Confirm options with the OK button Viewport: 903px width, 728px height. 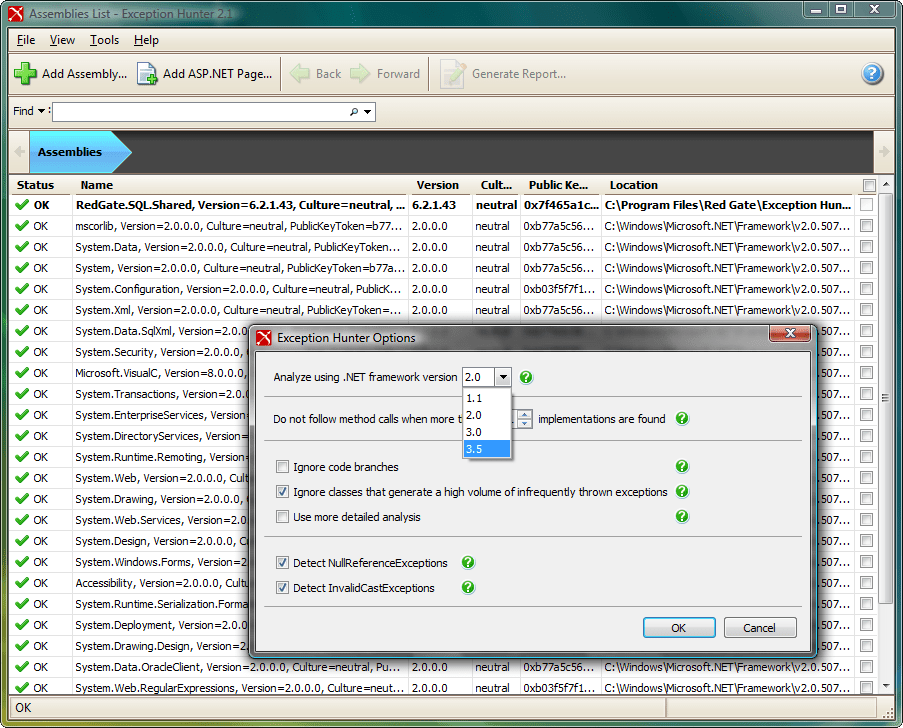coord(679,627)
